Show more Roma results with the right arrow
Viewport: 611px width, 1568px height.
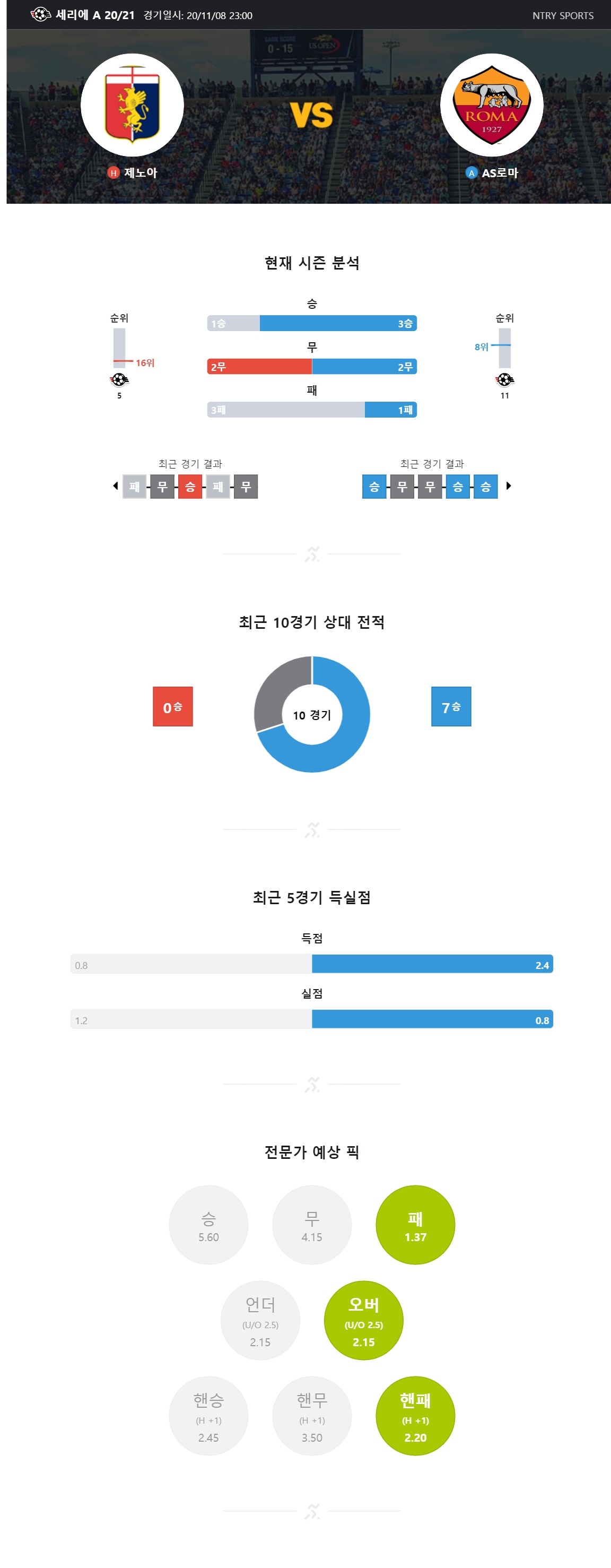click(509, 486)
